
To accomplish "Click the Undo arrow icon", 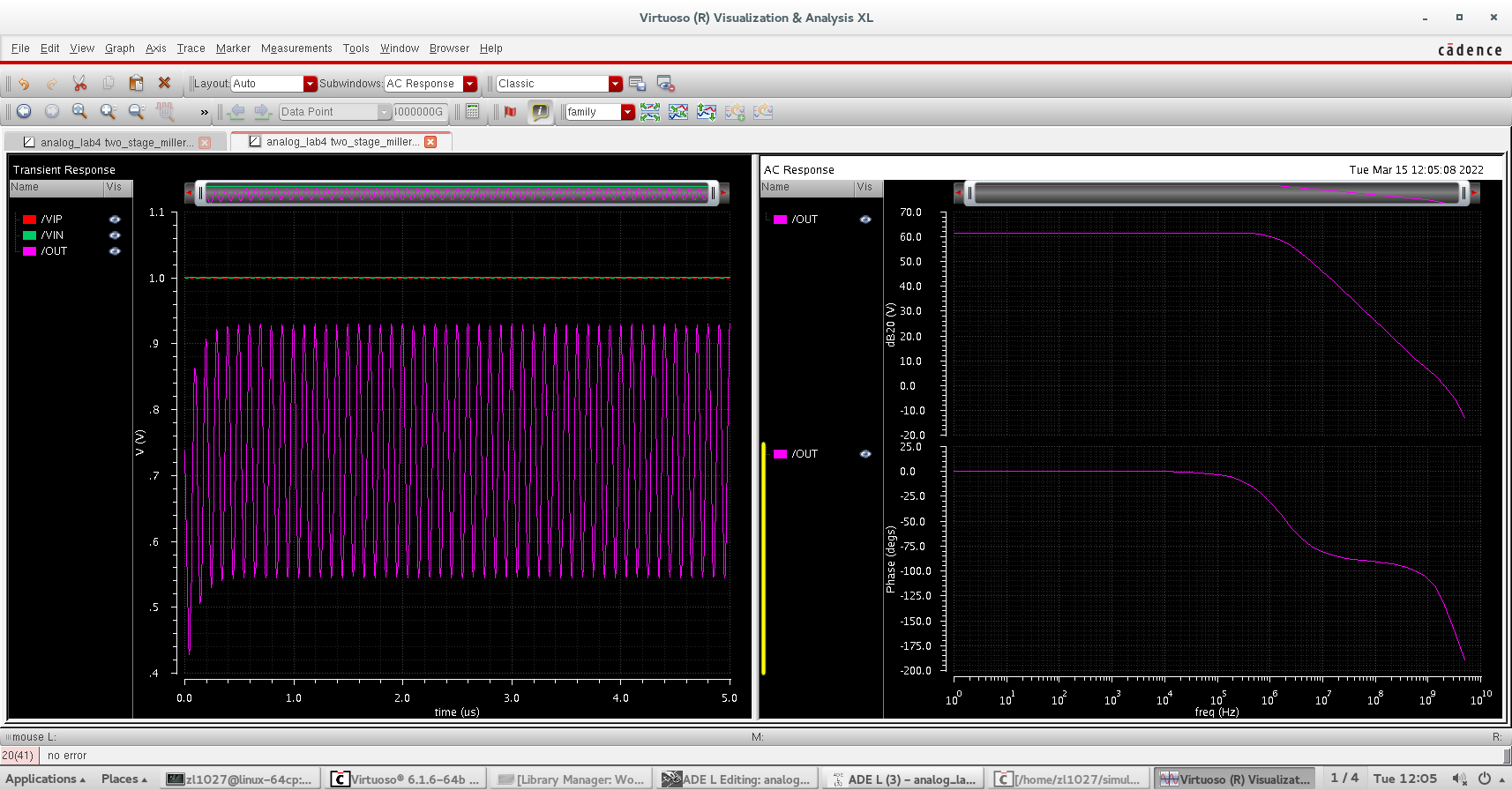I will click(x=24, y=84).
